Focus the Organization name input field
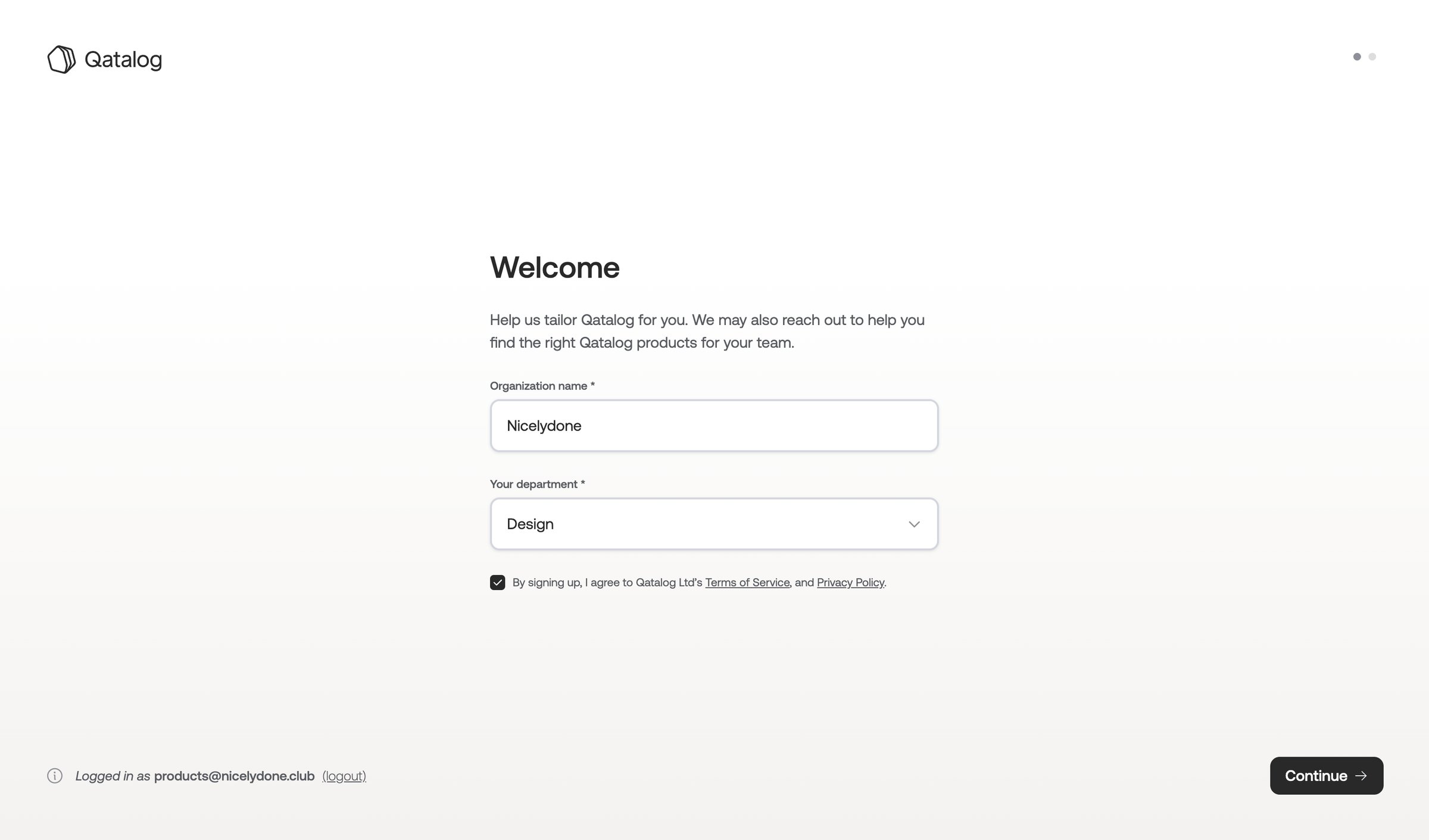This screenshot has width=1429, height=840. [x=714, y=426]
